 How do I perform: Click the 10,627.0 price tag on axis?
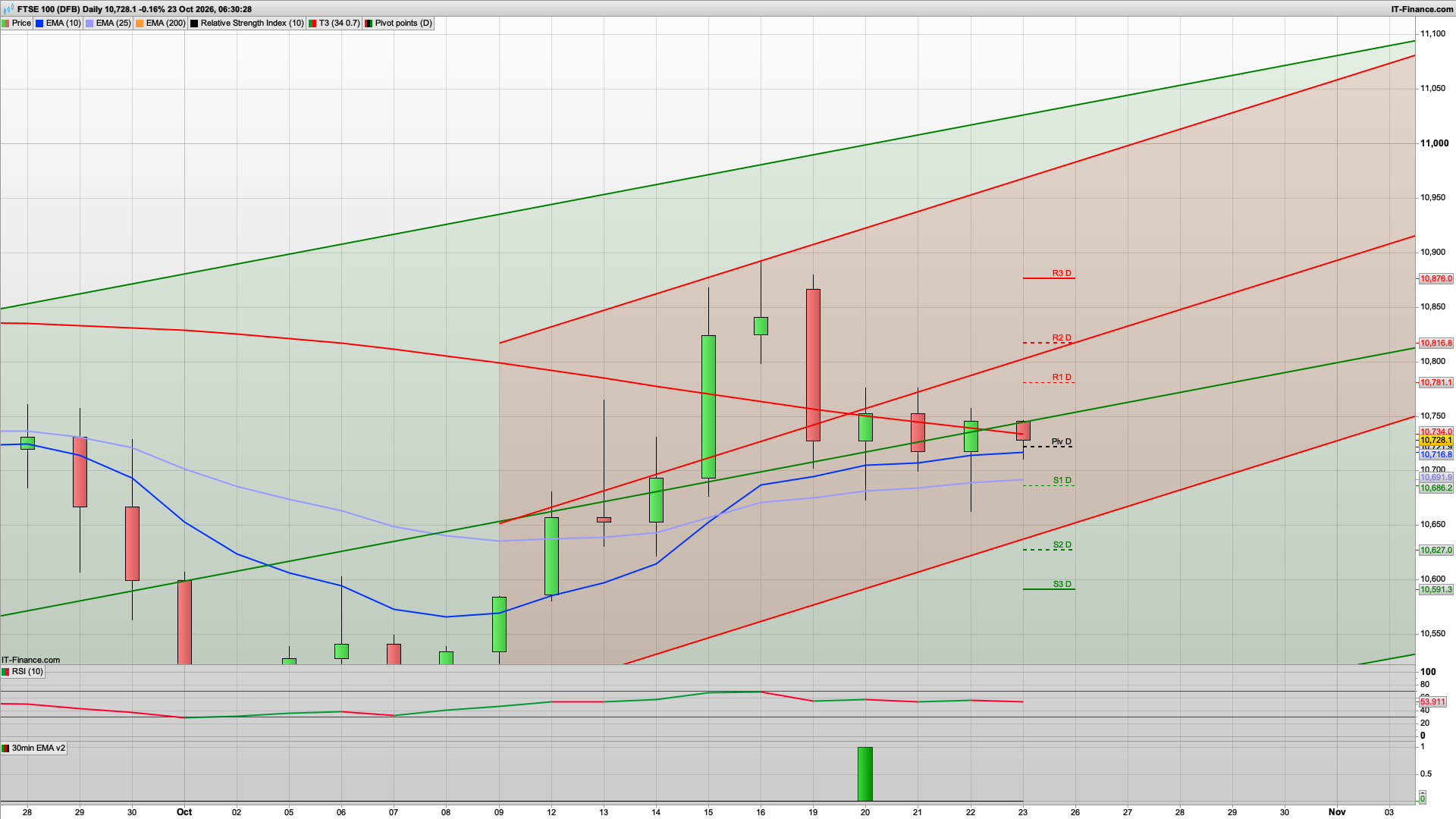click(x=1436, y=551)
